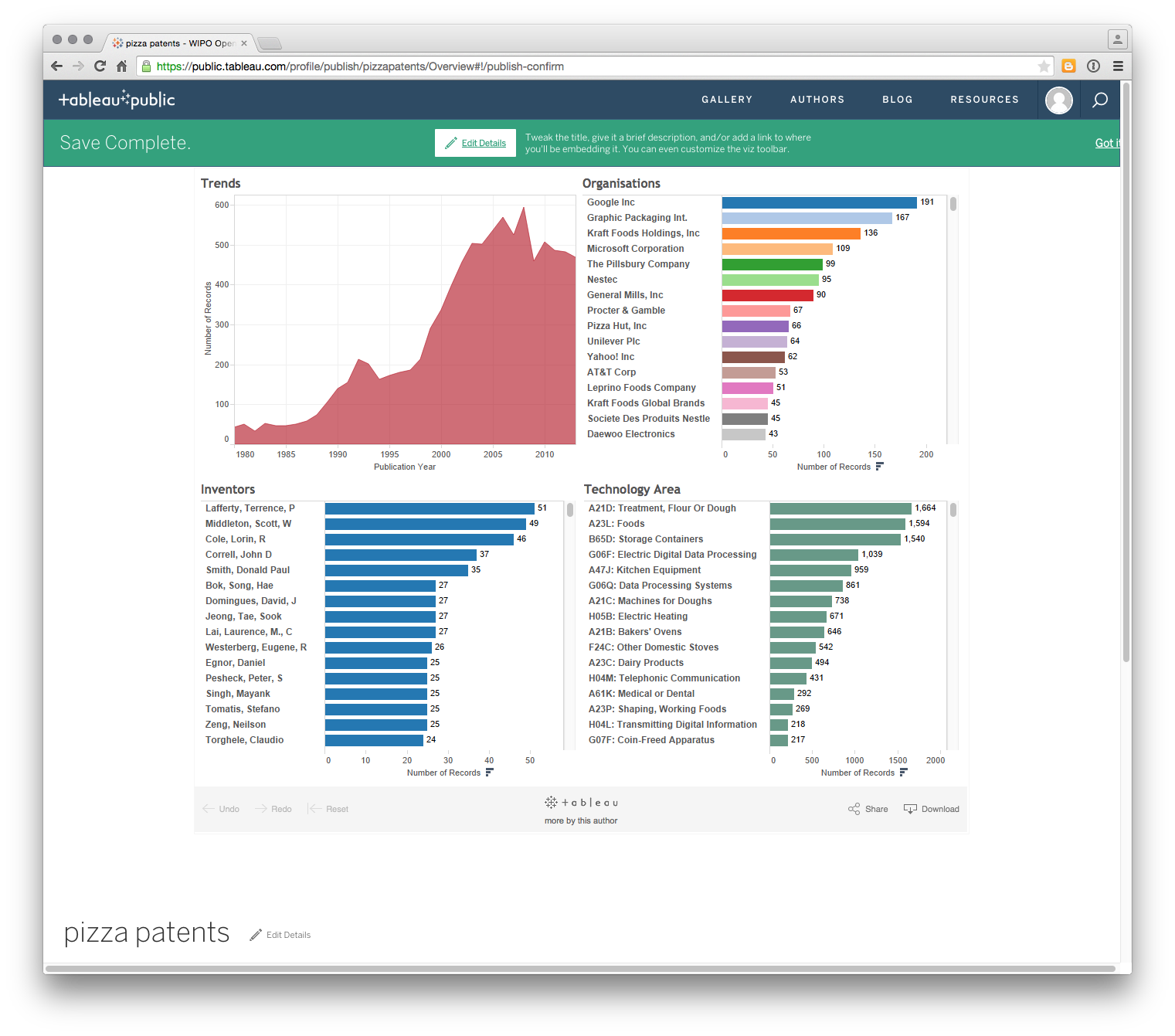
Task: Click the Reset icon in viz toolbar
Action: (314, 809)
